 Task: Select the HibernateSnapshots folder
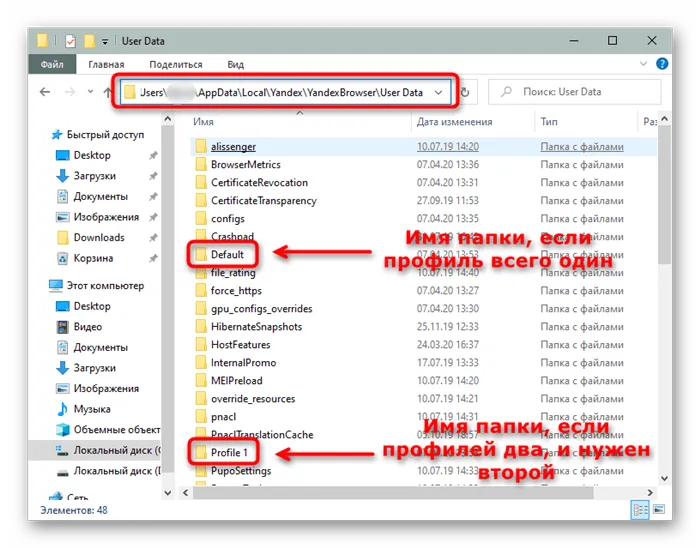pos(256,327)
